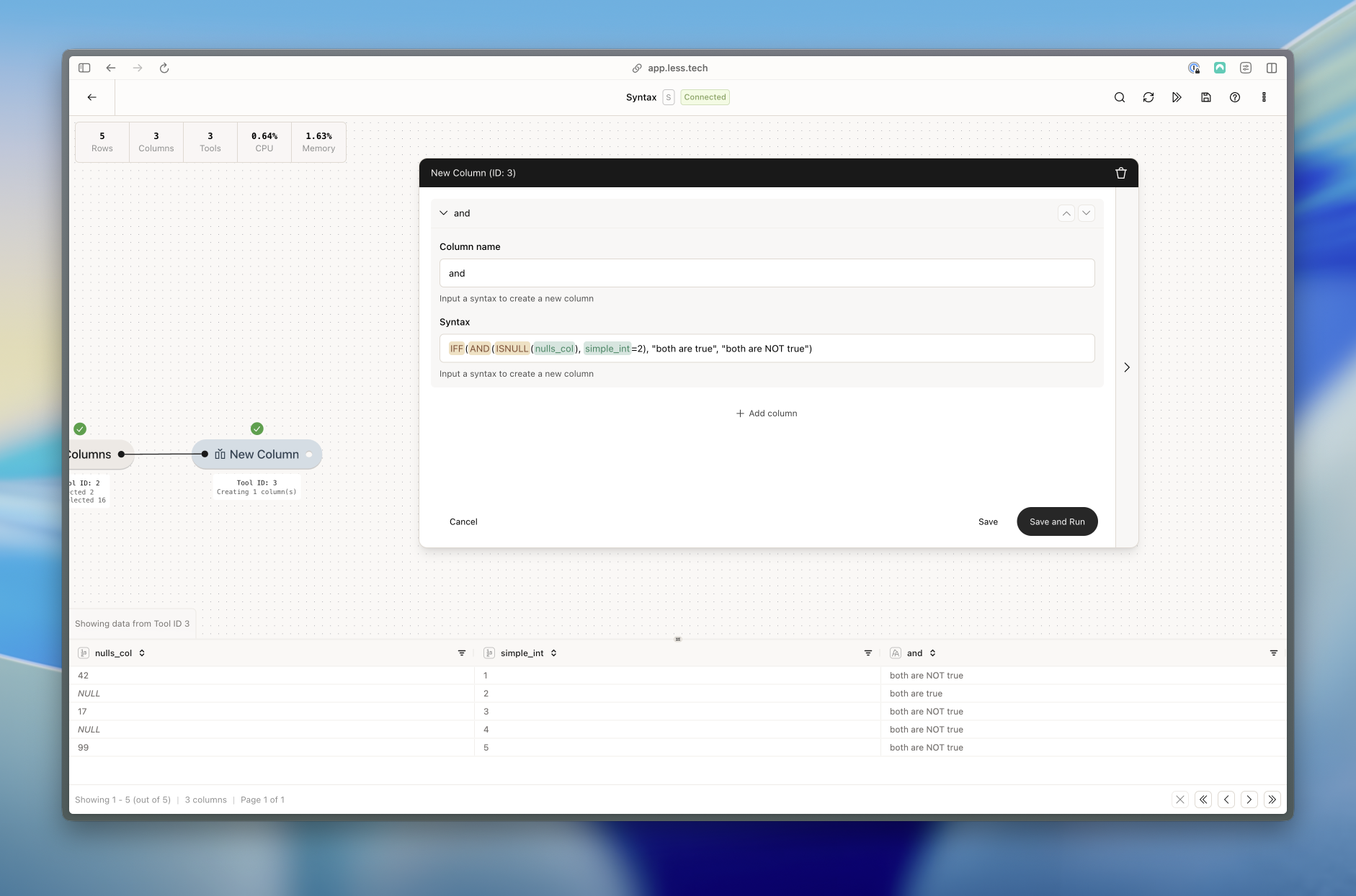This screenshot has width=1356, height=896.
Task: Open the vertical dots more menu
Action: tap(1264, 97)
